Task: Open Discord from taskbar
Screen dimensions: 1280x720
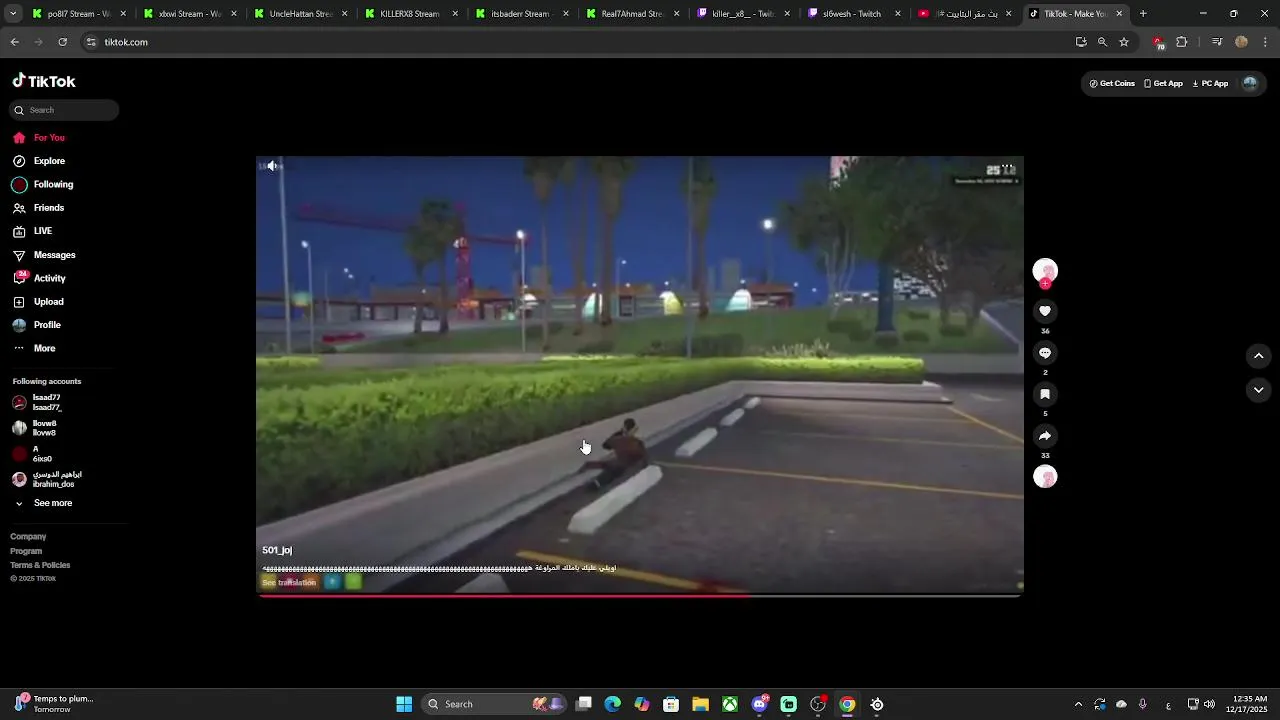Action: [x=760, y=704]
